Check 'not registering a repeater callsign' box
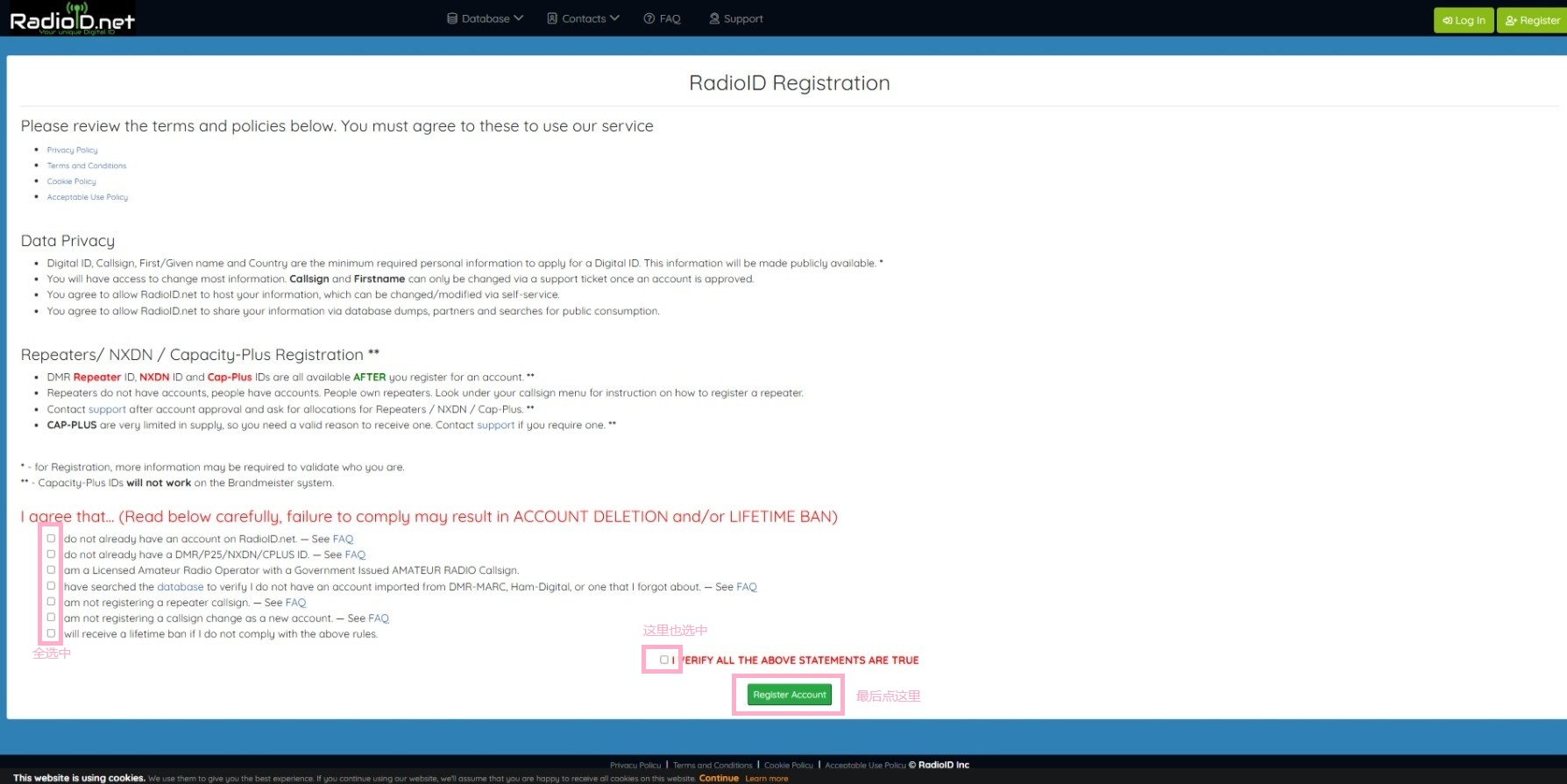This screenshot has height=784, width=1567. coord(51,602)
